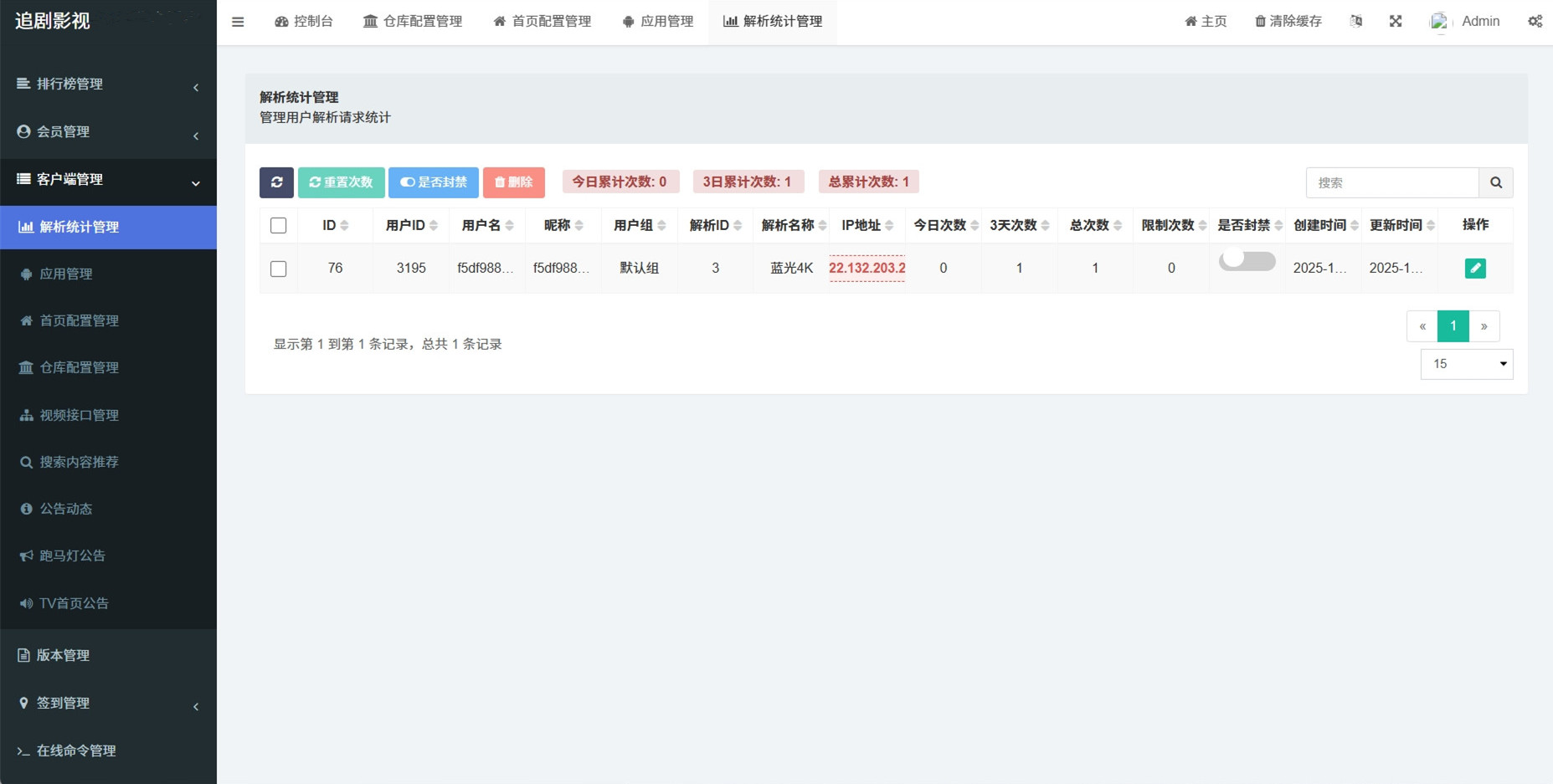Click the 重置次数 button
The height and width of the screenshot is (784, 1553).
[341, 182]
